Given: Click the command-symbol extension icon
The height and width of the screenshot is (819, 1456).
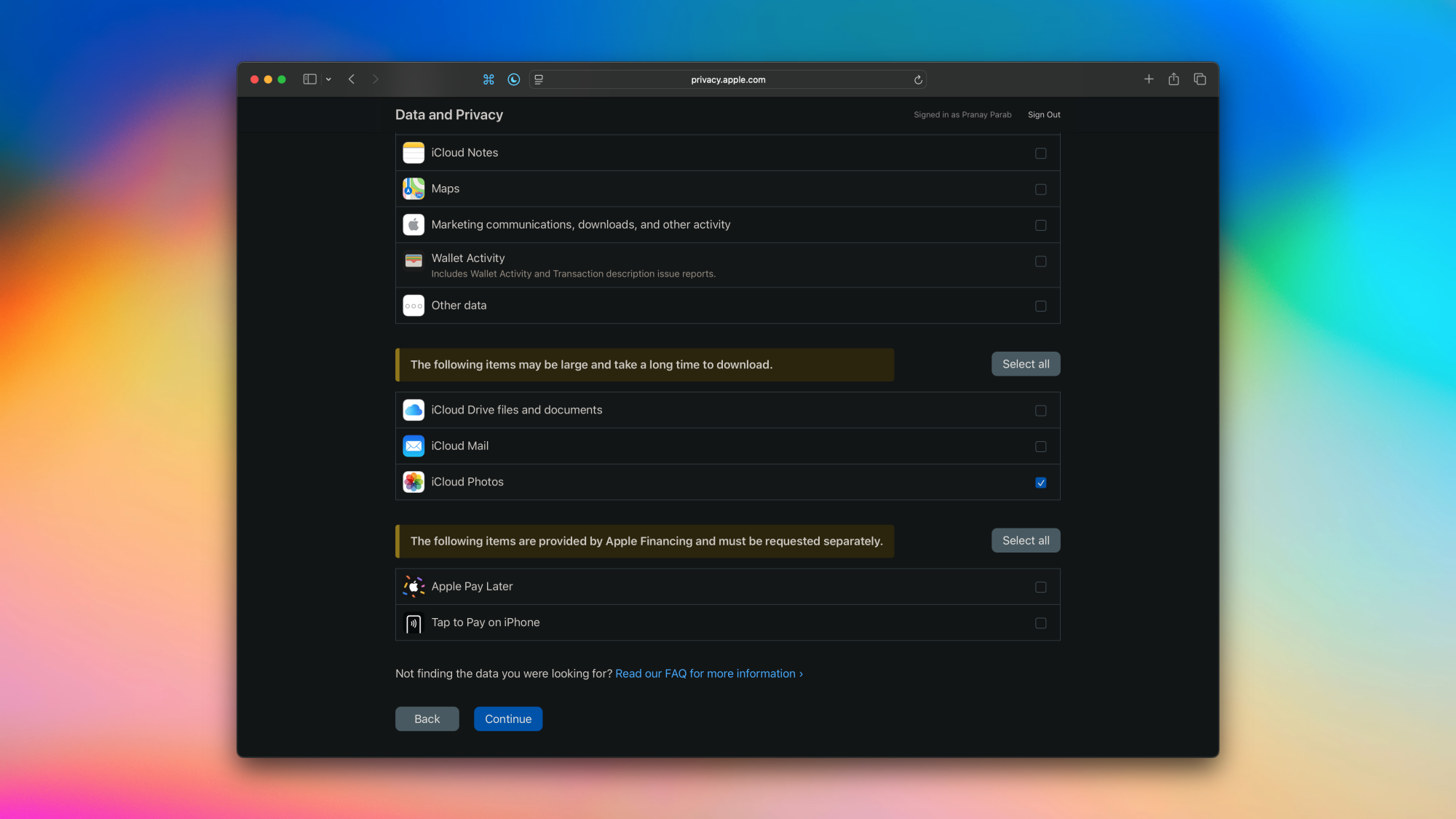Looking at the screenshot, I should click(x=488, y=79).
